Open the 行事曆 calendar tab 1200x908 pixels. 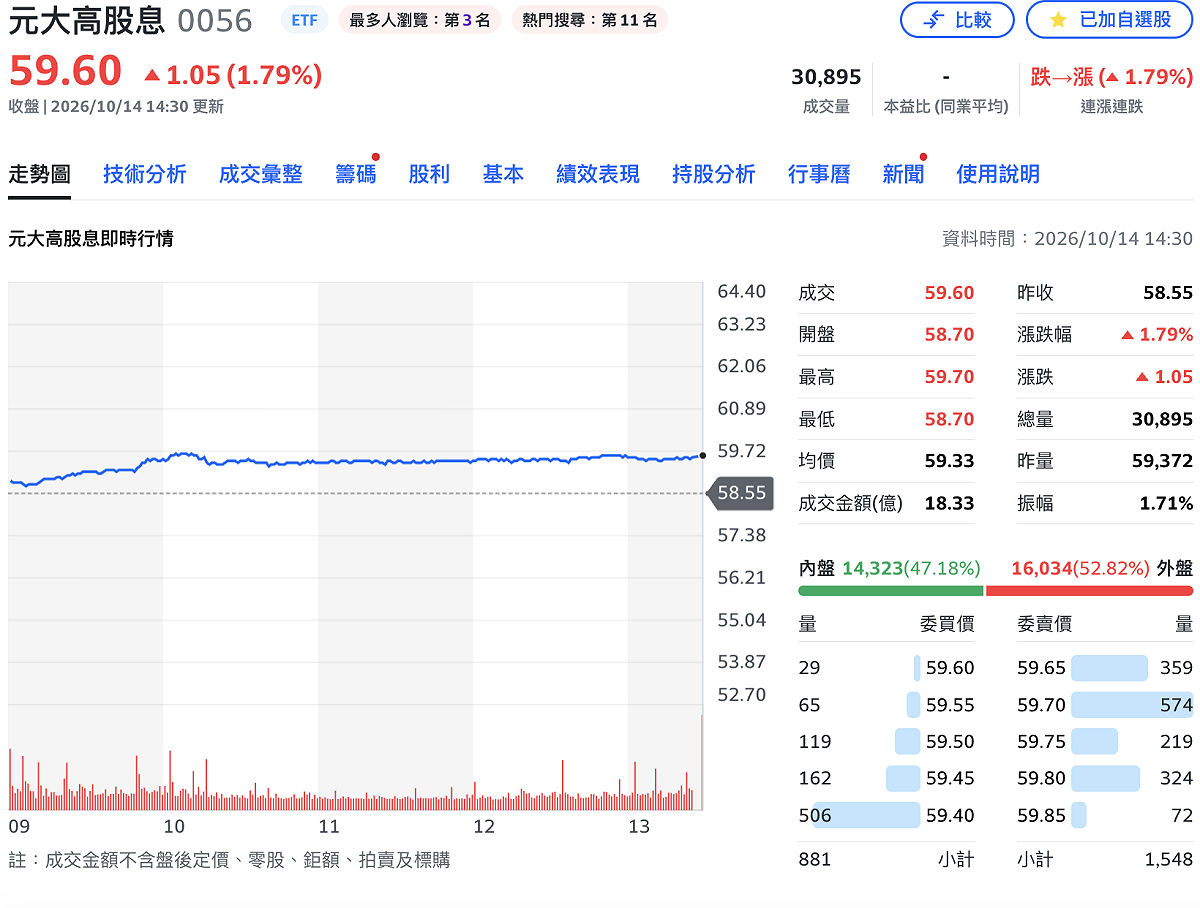pos(819,174)
